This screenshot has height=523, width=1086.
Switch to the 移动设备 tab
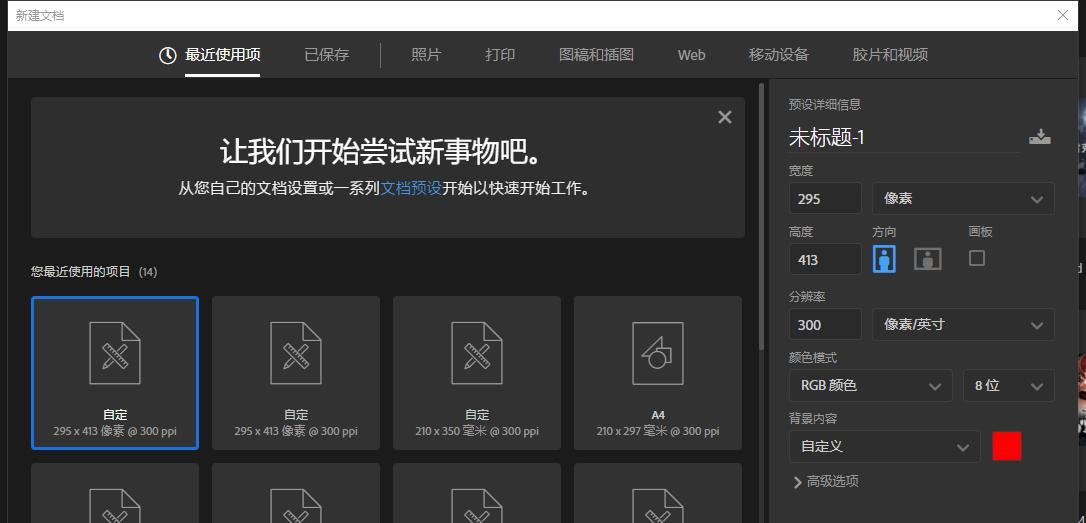pos(778,55)
